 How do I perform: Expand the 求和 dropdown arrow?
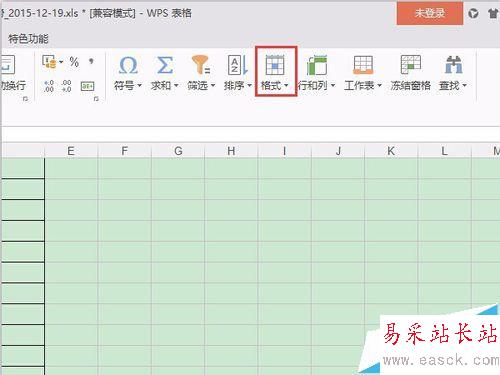click(176, 86)
